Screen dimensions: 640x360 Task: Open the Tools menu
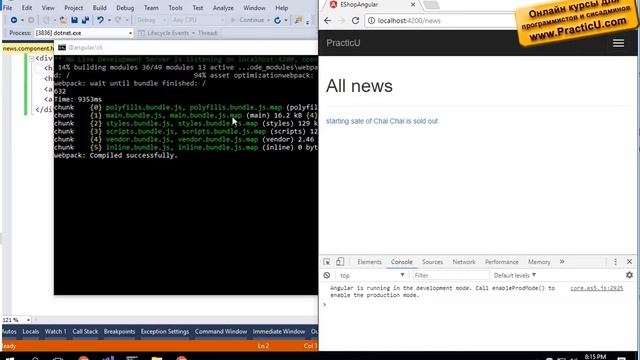click(x=175, y=8)
